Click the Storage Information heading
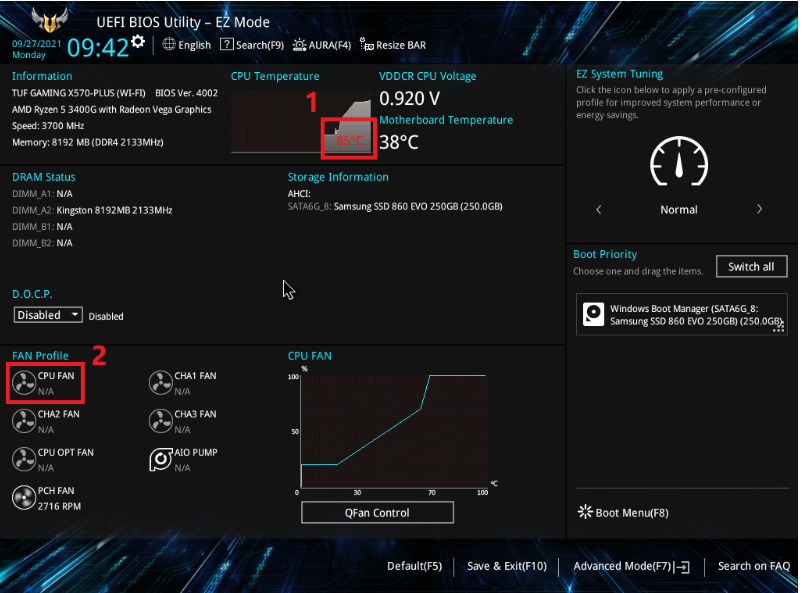The height and width of the screenshot is (593, 804). 338,177
